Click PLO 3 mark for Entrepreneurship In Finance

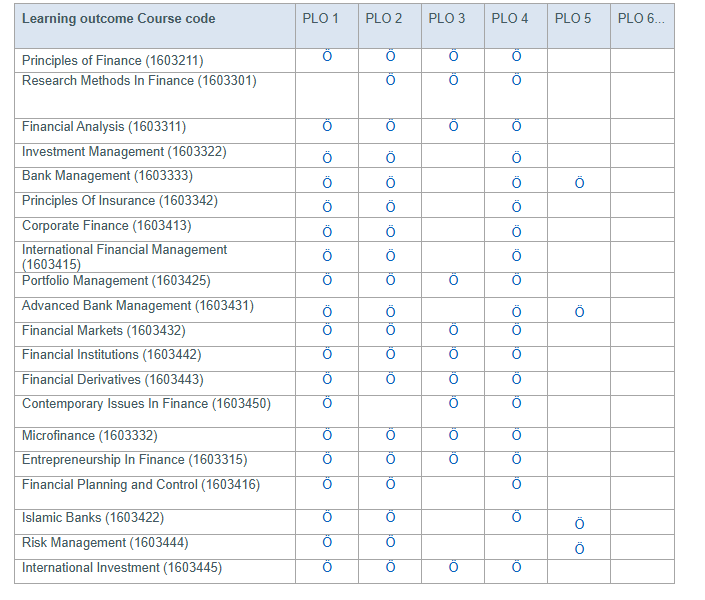454,459
